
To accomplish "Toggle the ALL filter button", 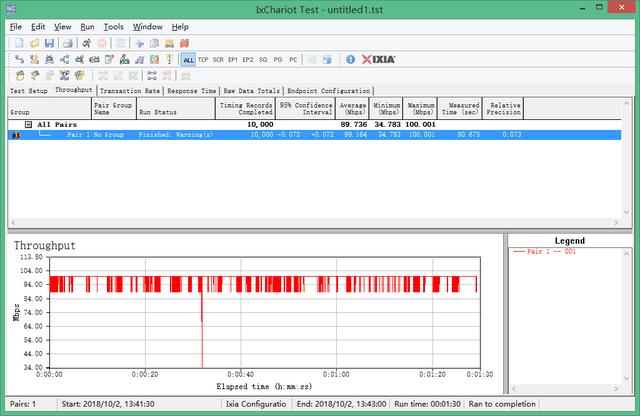I will (x=188, y=60).
